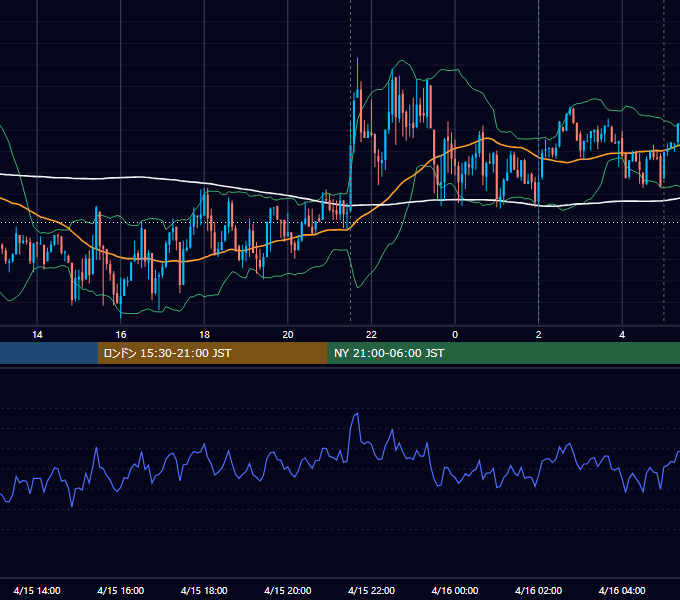Select the ロンドン 15:30-21:00 JST session bar
680x600 pixels.
(x=212, y=353)
